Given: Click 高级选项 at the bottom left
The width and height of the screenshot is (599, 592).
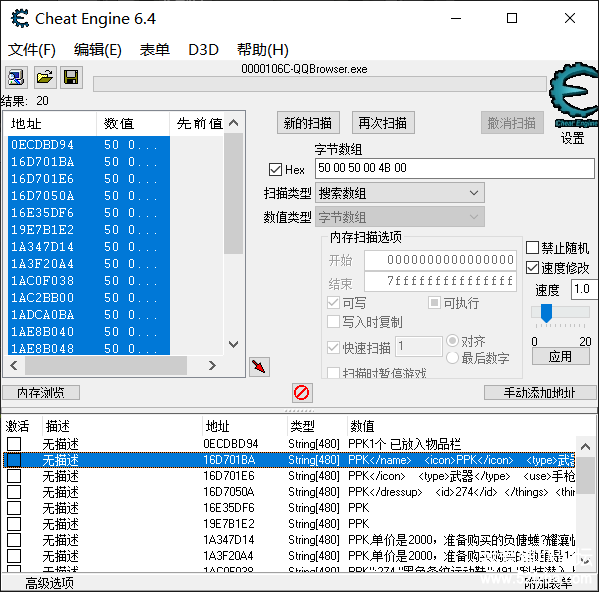Looking at the screenshot, I should coord(49,583).
